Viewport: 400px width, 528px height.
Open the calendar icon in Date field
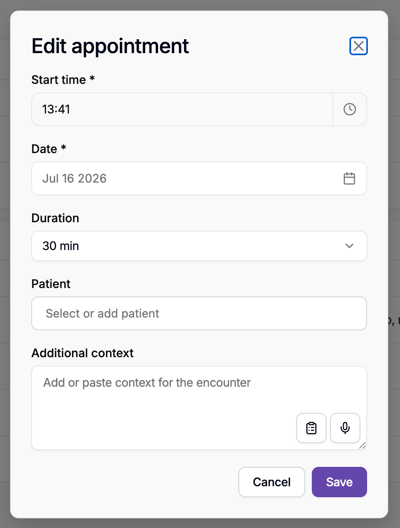pos(349,178)
